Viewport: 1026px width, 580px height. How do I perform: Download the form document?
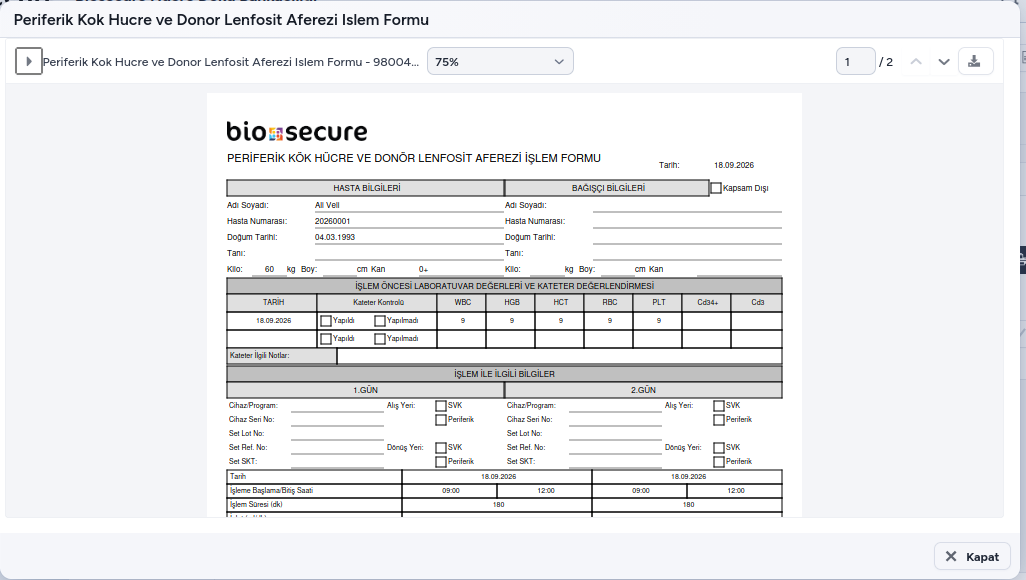click(975, 62)
